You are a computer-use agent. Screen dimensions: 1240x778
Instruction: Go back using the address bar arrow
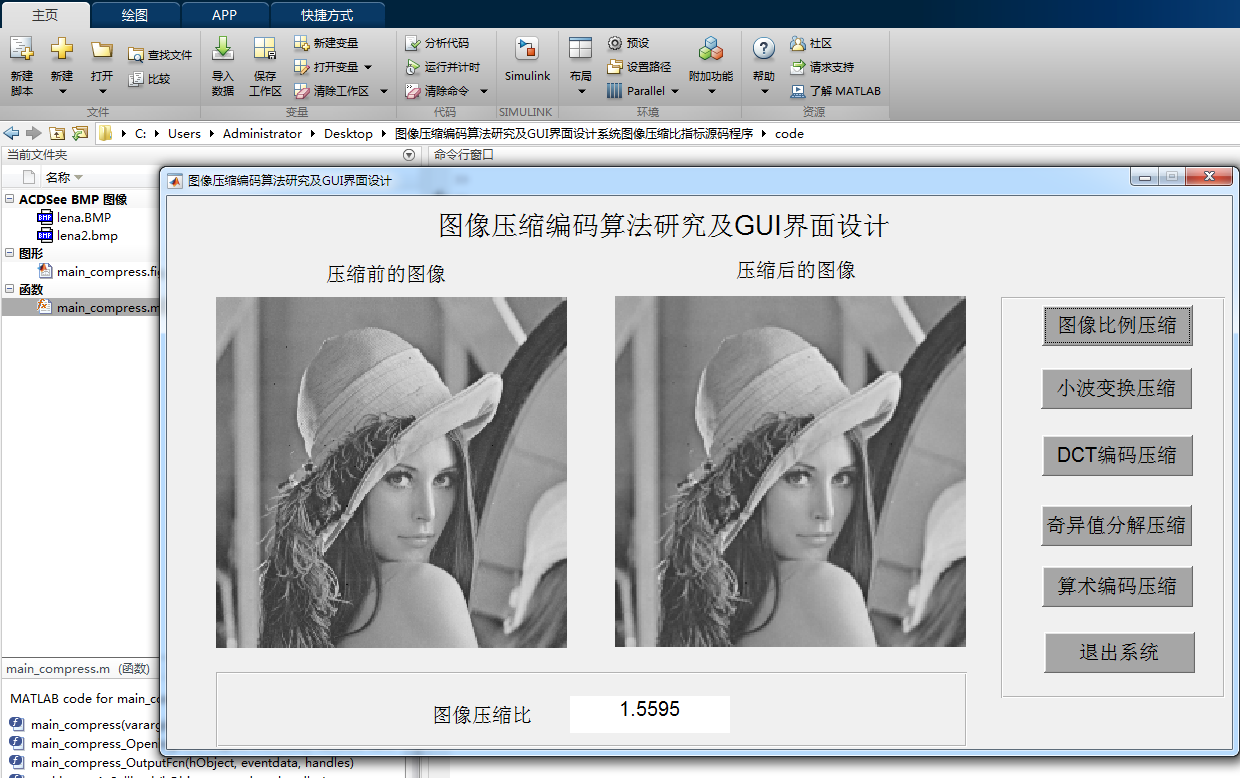pyautogui.click(x=12, y=133)
